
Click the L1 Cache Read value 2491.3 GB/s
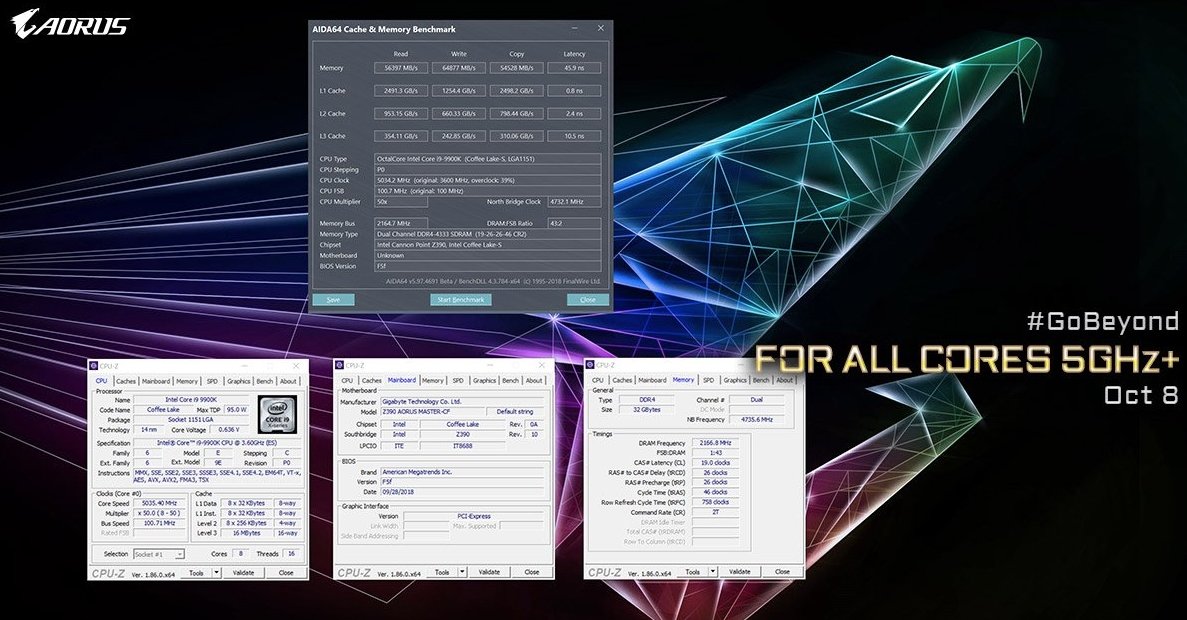(400, 91)
